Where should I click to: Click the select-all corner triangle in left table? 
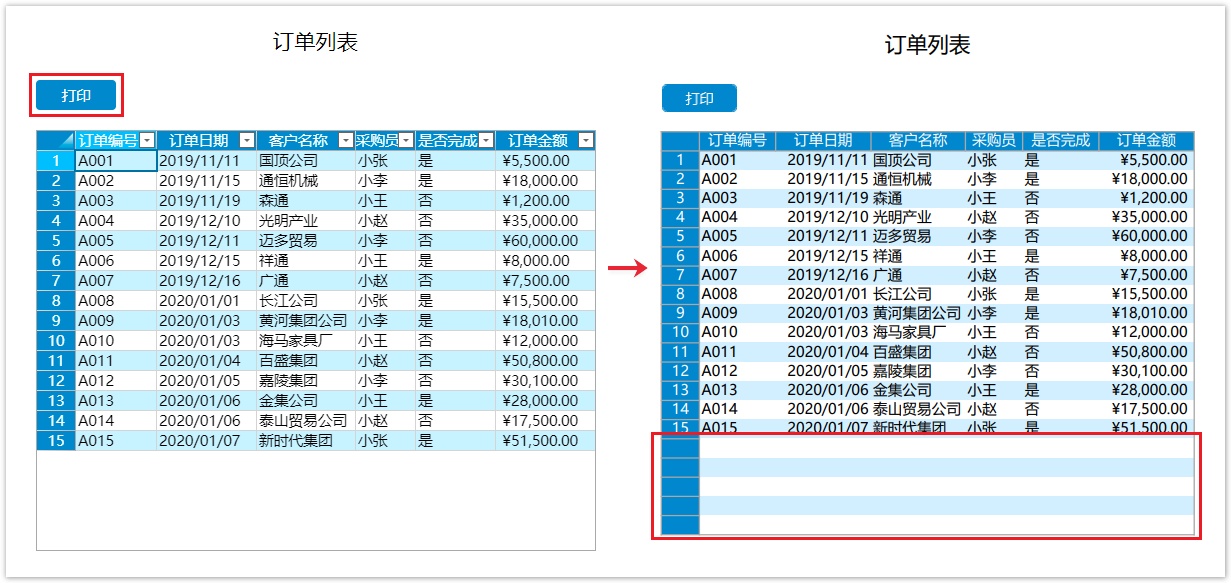(56, 141)
